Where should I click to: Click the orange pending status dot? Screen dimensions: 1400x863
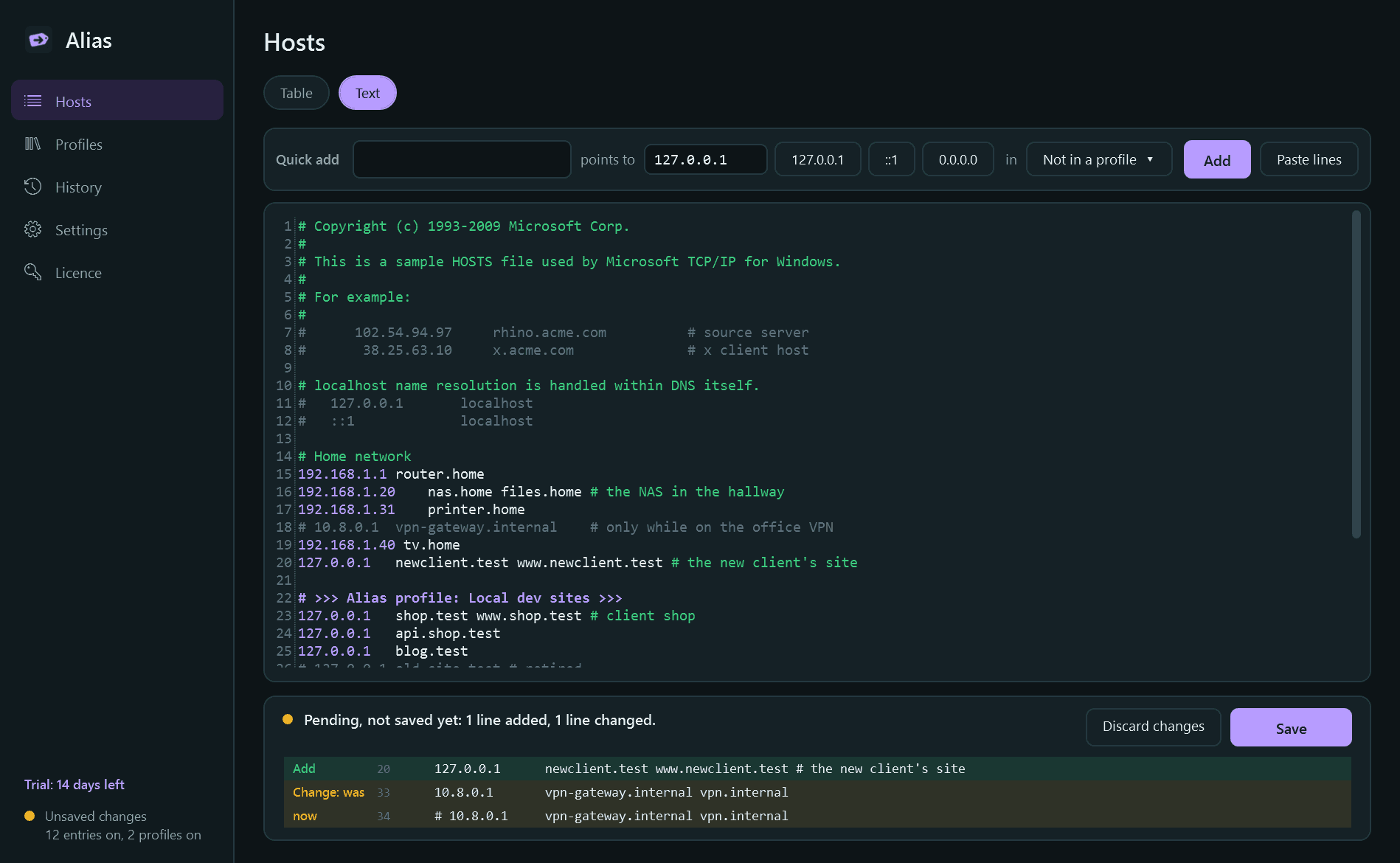point(288,719)
